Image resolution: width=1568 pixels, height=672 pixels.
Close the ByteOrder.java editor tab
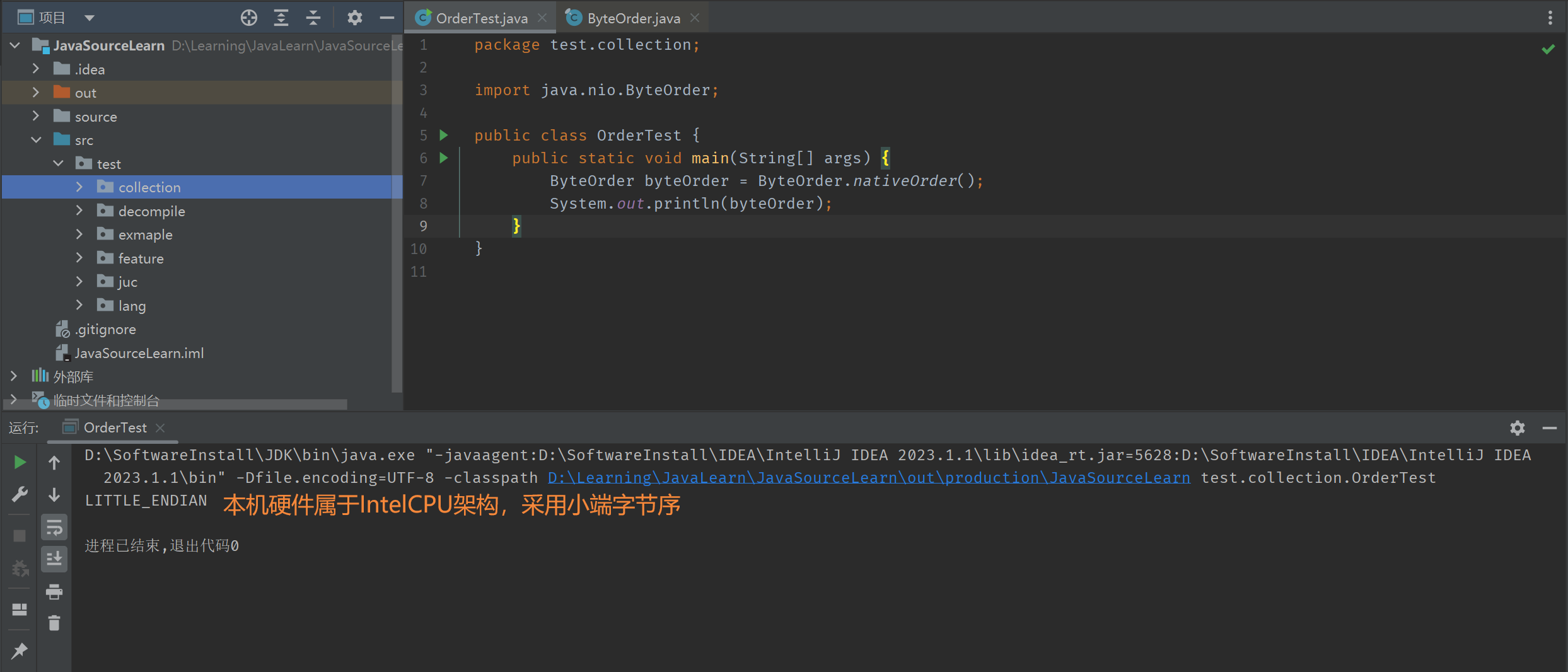click(x=695, y=18)
